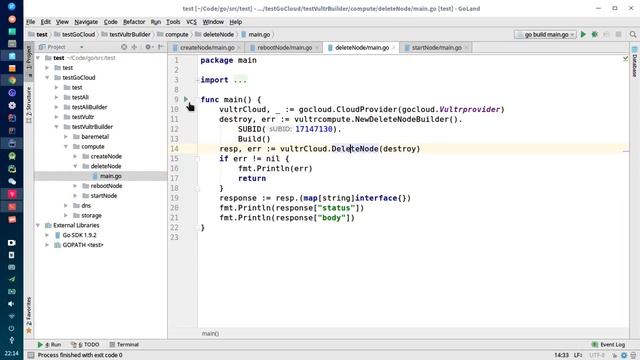The width and height of the screenshot is (640, 360).
Task: Click the main() breadcrumb below the editor
Action: click(210, 333)
